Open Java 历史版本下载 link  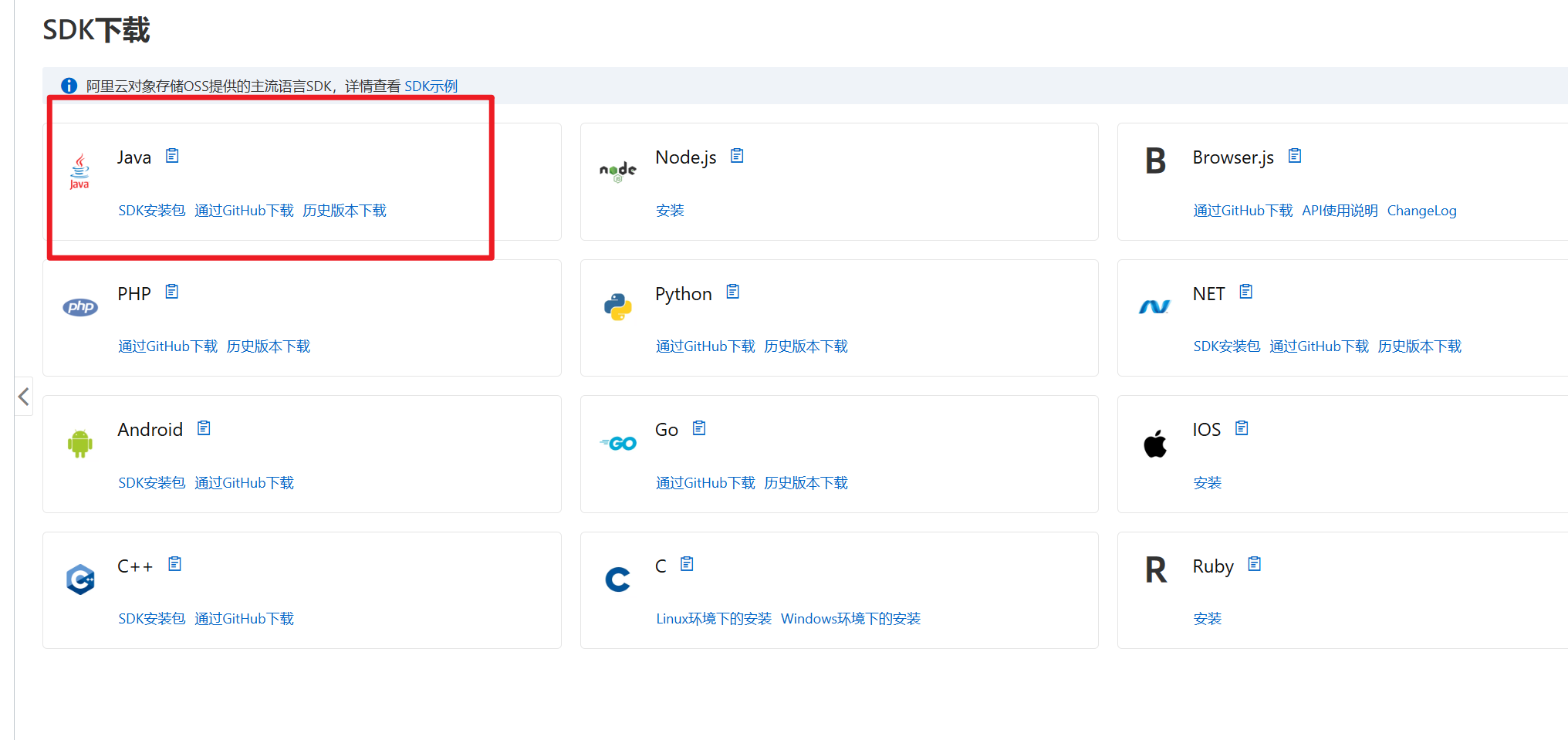[345, 211]
